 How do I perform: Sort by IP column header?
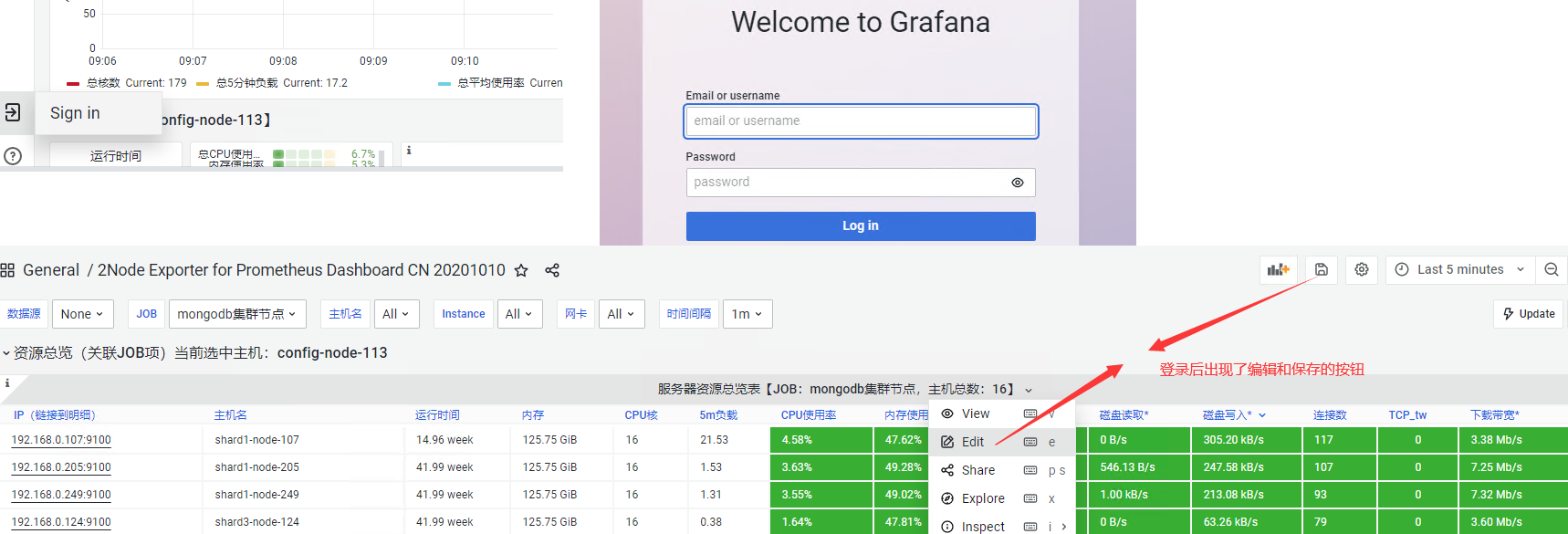[x=55, y=415]
